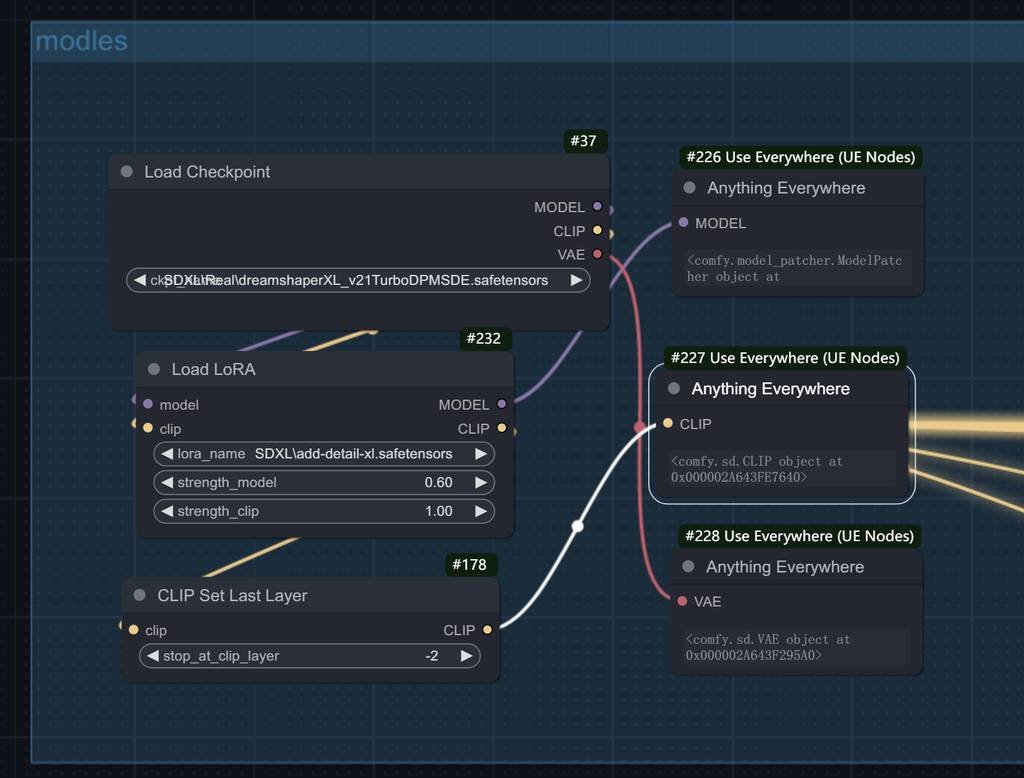
Task: Click the MODEL output port on Load Checkpoint
Action: point(597,207)
